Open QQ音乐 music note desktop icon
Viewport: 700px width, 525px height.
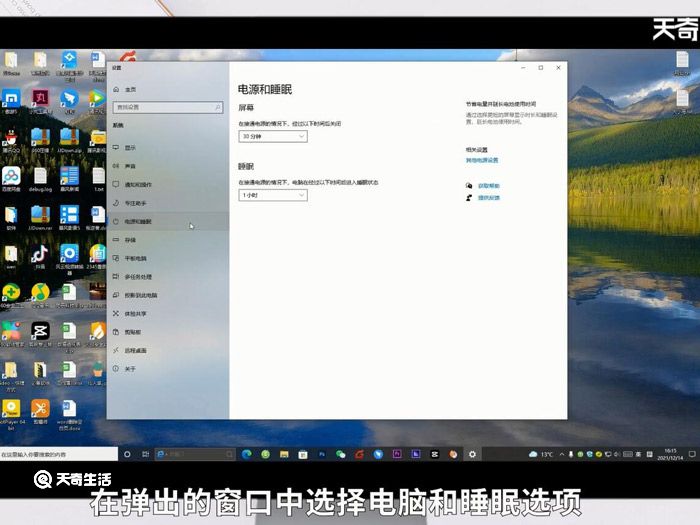(40, 296)
